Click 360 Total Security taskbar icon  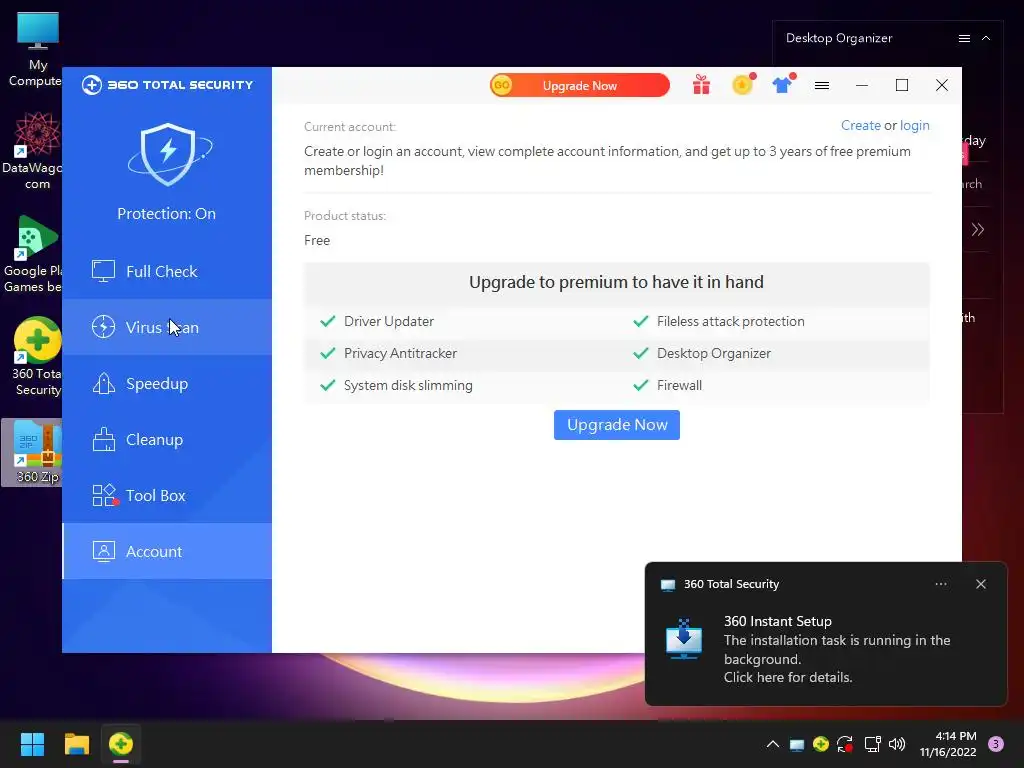pos(121,744)
